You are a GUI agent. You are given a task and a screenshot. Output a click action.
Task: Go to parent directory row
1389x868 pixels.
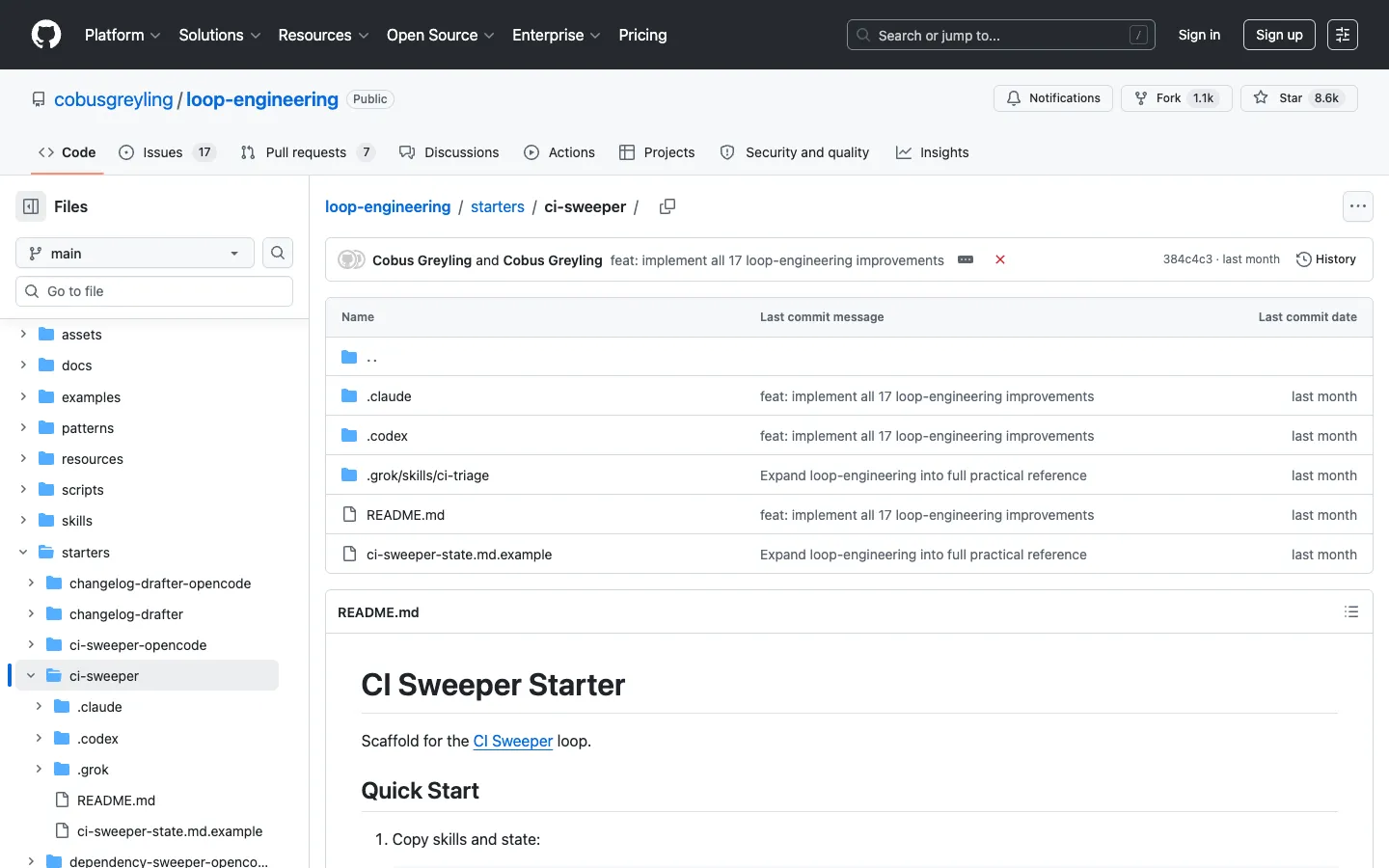(x=849, y=357)
